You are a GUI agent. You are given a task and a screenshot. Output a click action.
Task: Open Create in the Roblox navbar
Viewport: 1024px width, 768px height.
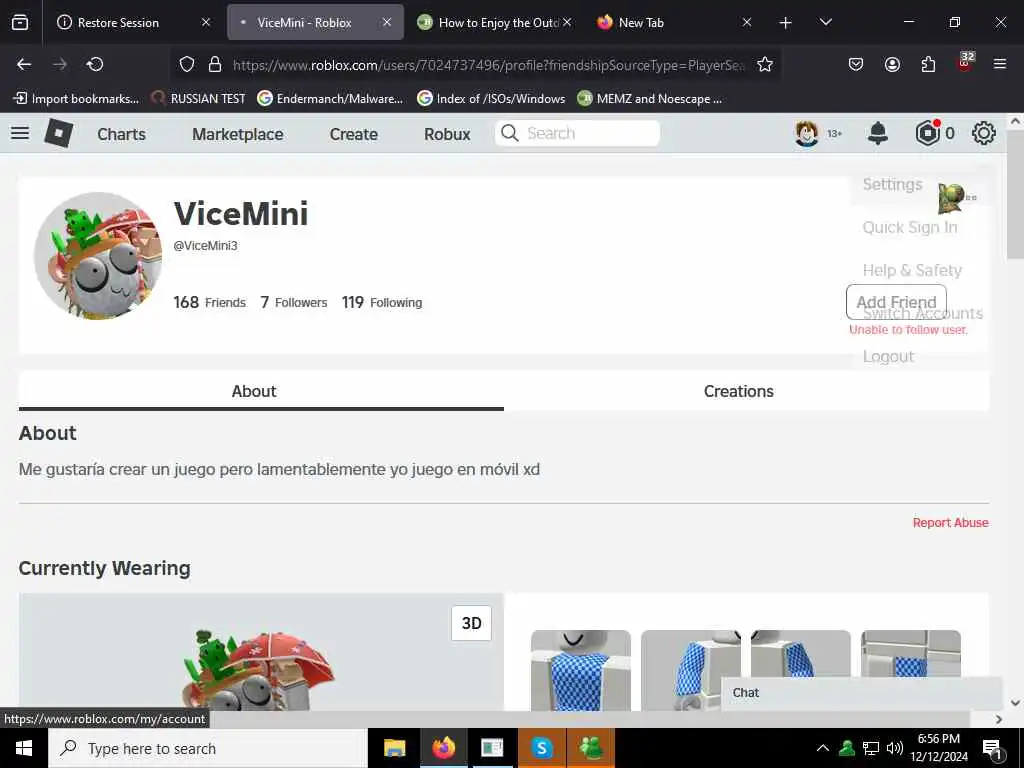(353, 134)
